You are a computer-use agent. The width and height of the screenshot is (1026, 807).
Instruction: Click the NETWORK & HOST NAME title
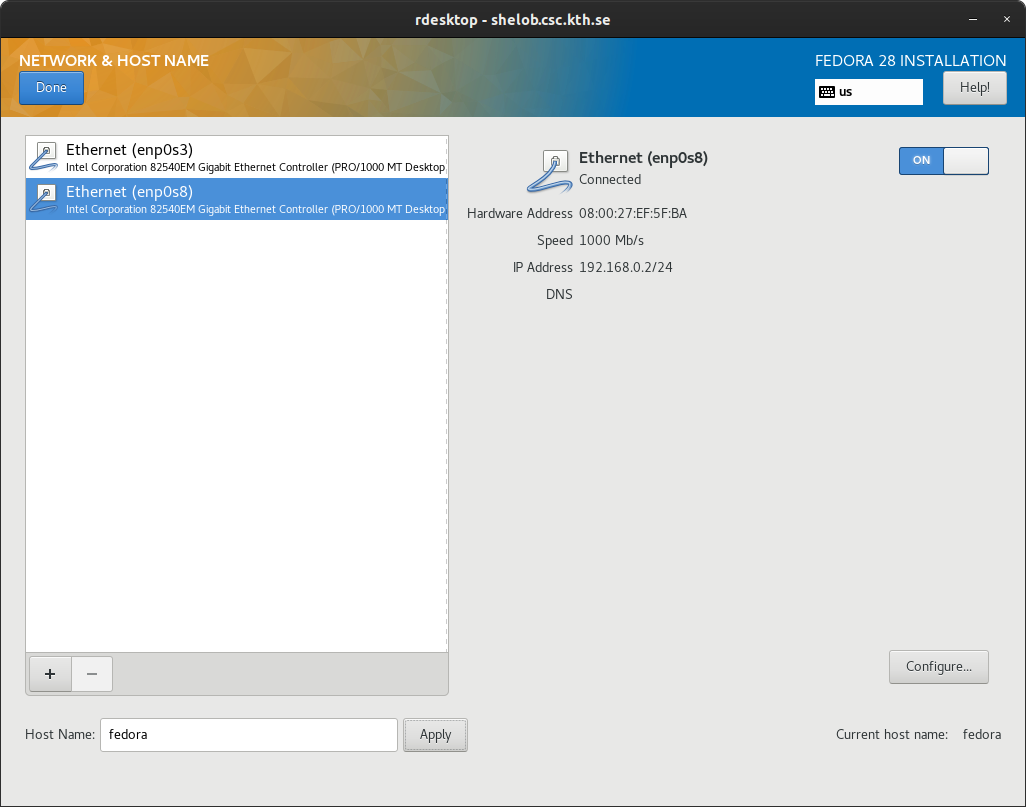coord(114,60)
